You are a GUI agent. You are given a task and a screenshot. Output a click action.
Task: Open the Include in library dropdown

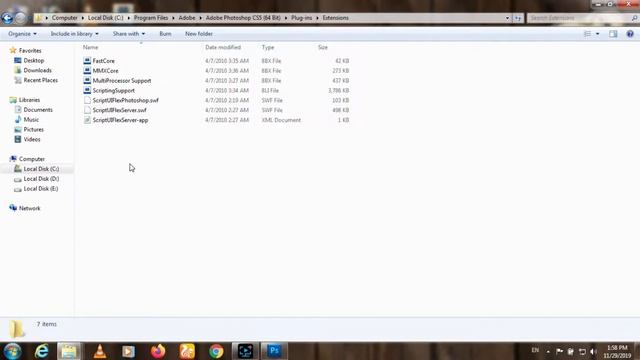pos(74,34)
